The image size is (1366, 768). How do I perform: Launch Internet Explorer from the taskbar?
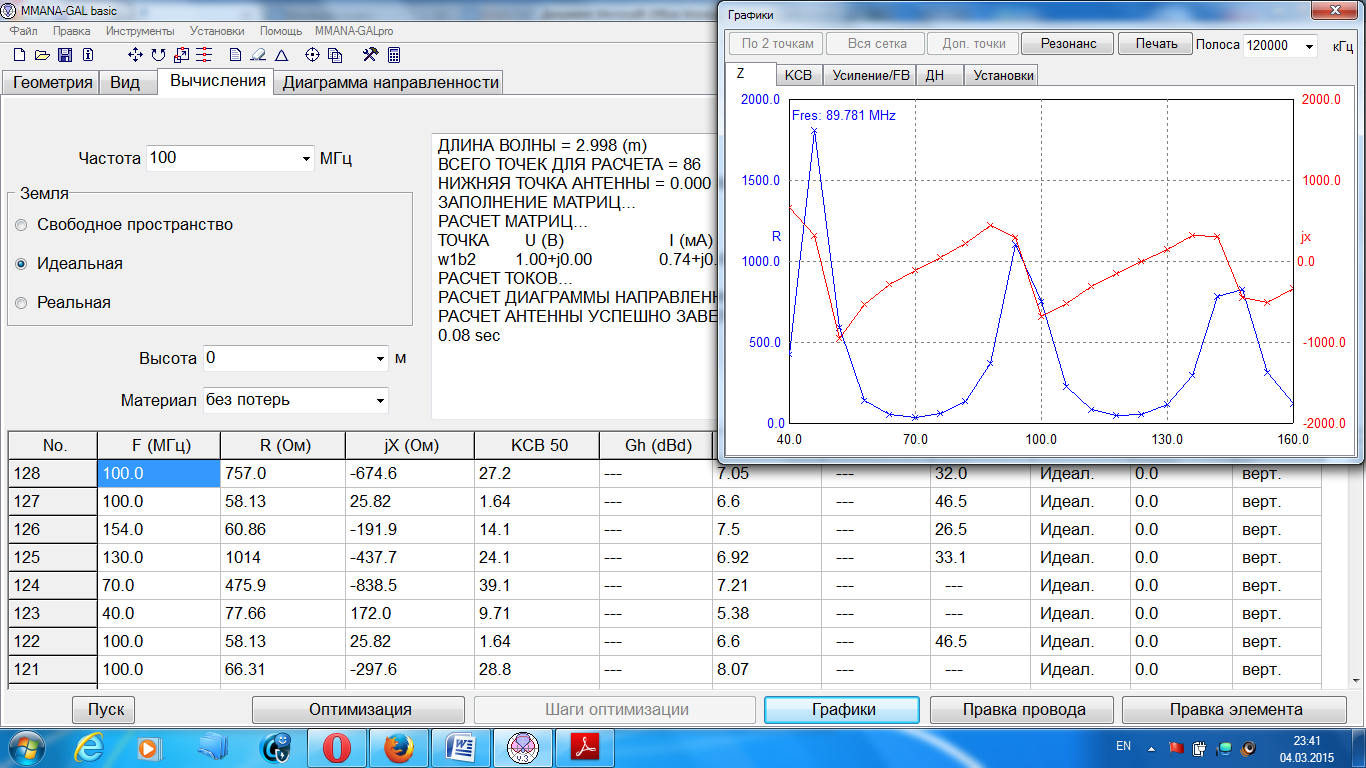[88, 747]
